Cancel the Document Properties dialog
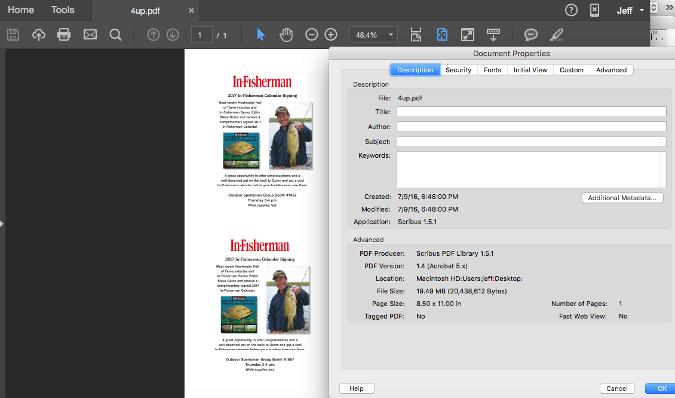 (617, 389)
